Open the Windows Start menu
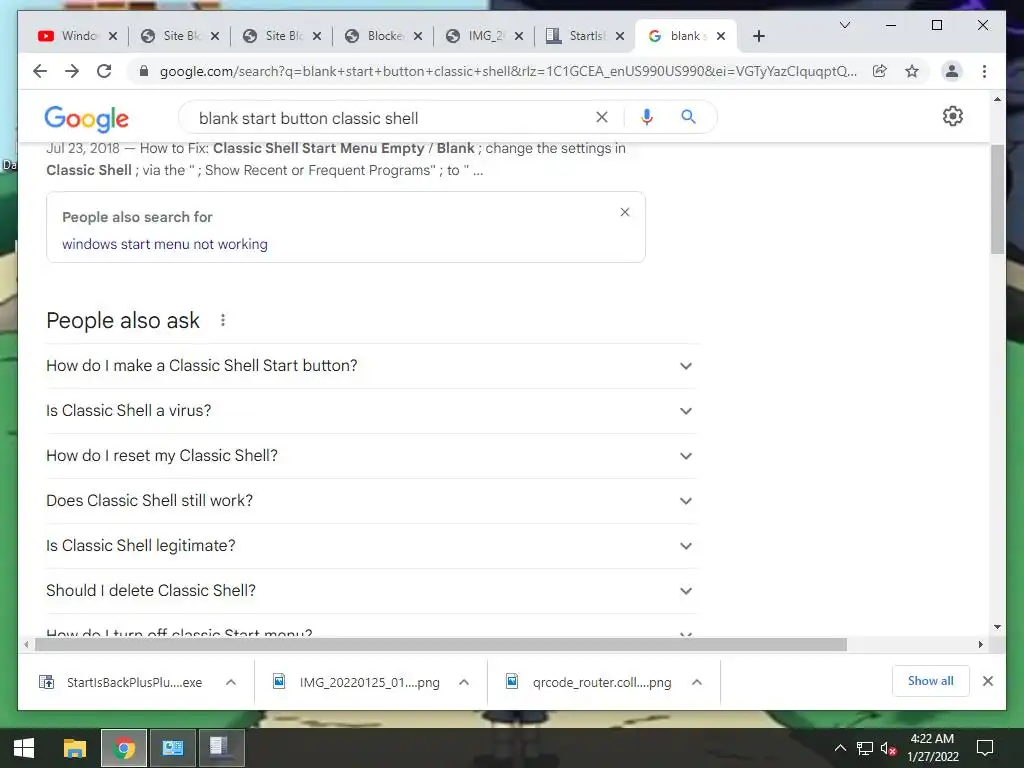 tap(24, 748)
